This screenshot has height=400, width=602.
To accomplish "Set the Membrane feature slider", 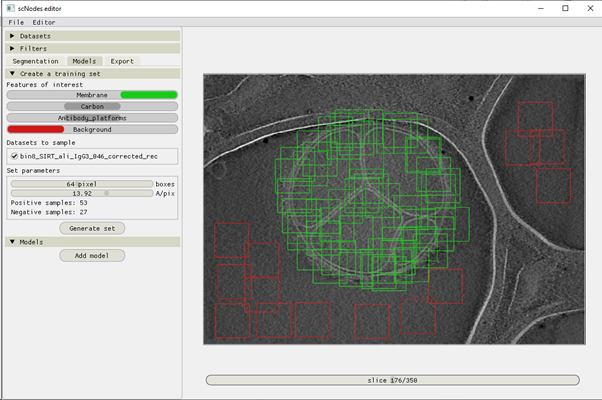I will [x=92, y=95].
